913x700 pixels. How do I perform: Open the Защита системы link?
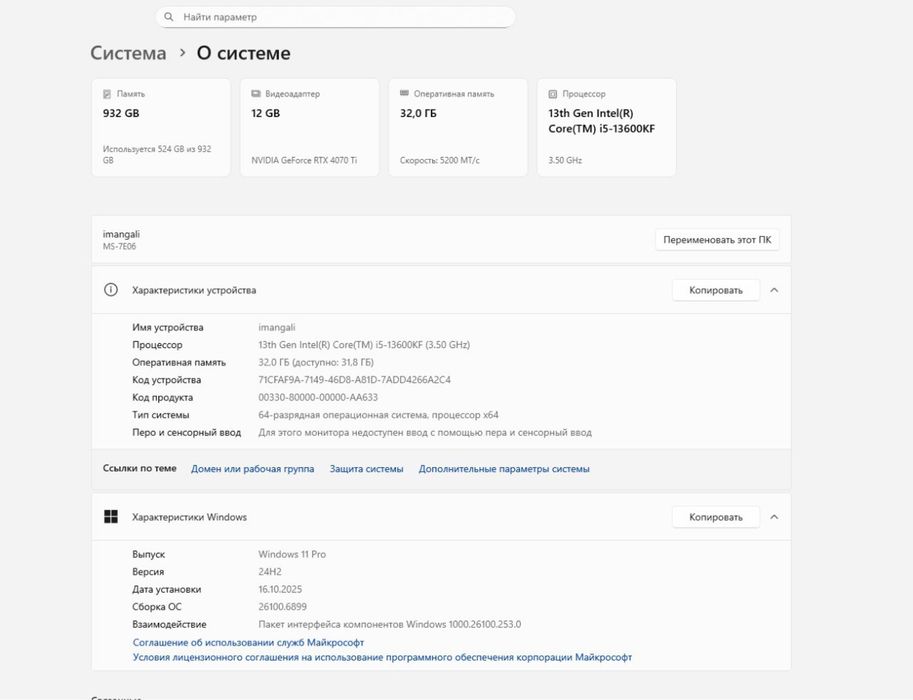[366, 469]
